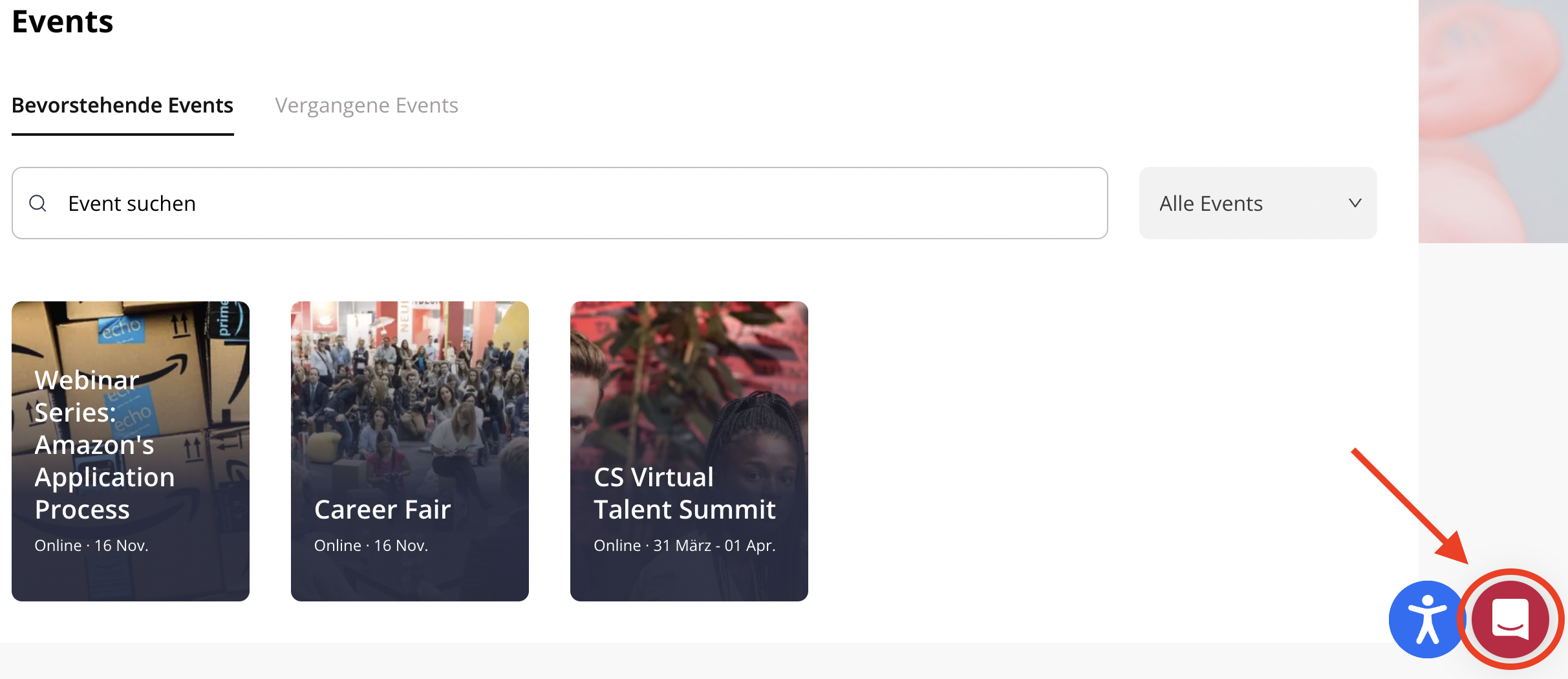Open the CS Virtual Talent Summit card

click(x=689, y=451)
